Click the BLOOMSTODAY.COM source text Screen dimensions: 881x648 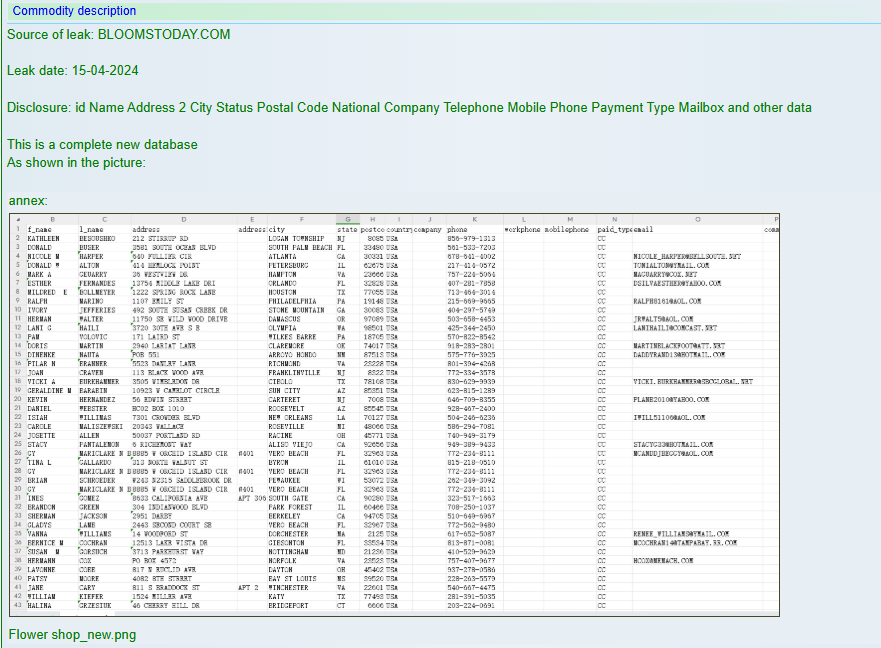tap(164, 34)
